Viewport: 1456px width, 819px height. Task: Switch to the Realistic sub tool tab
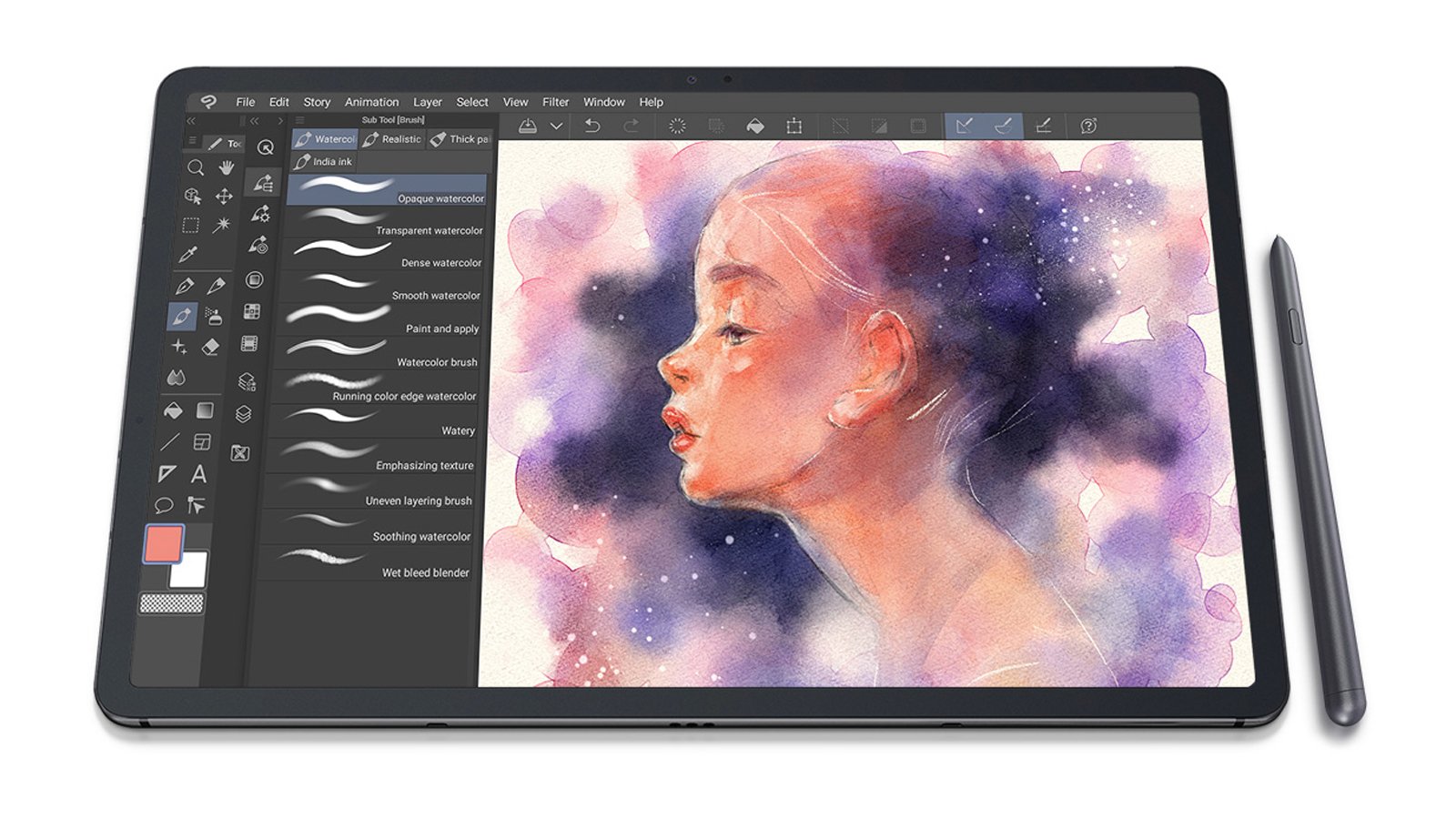[x=391, y=138]
